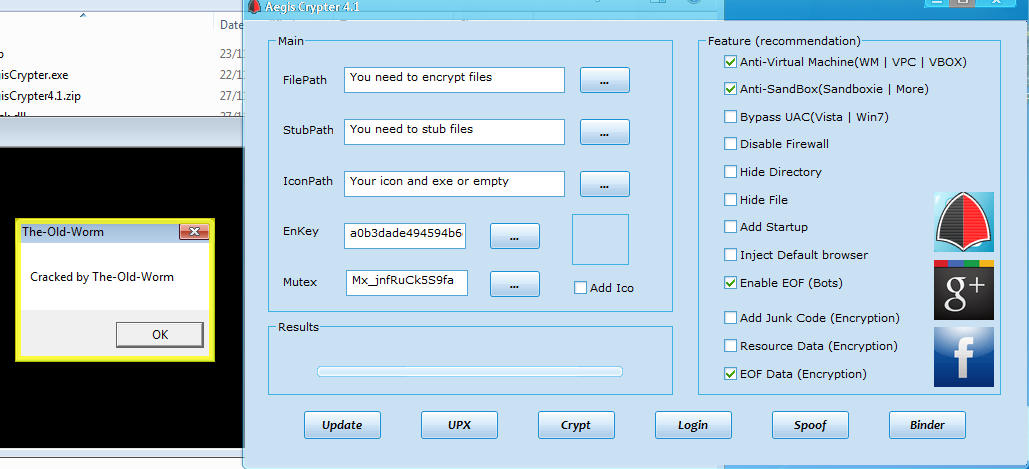The image size is (1029, 469).
Task: Click the StubPath input field
Action: 454,132
